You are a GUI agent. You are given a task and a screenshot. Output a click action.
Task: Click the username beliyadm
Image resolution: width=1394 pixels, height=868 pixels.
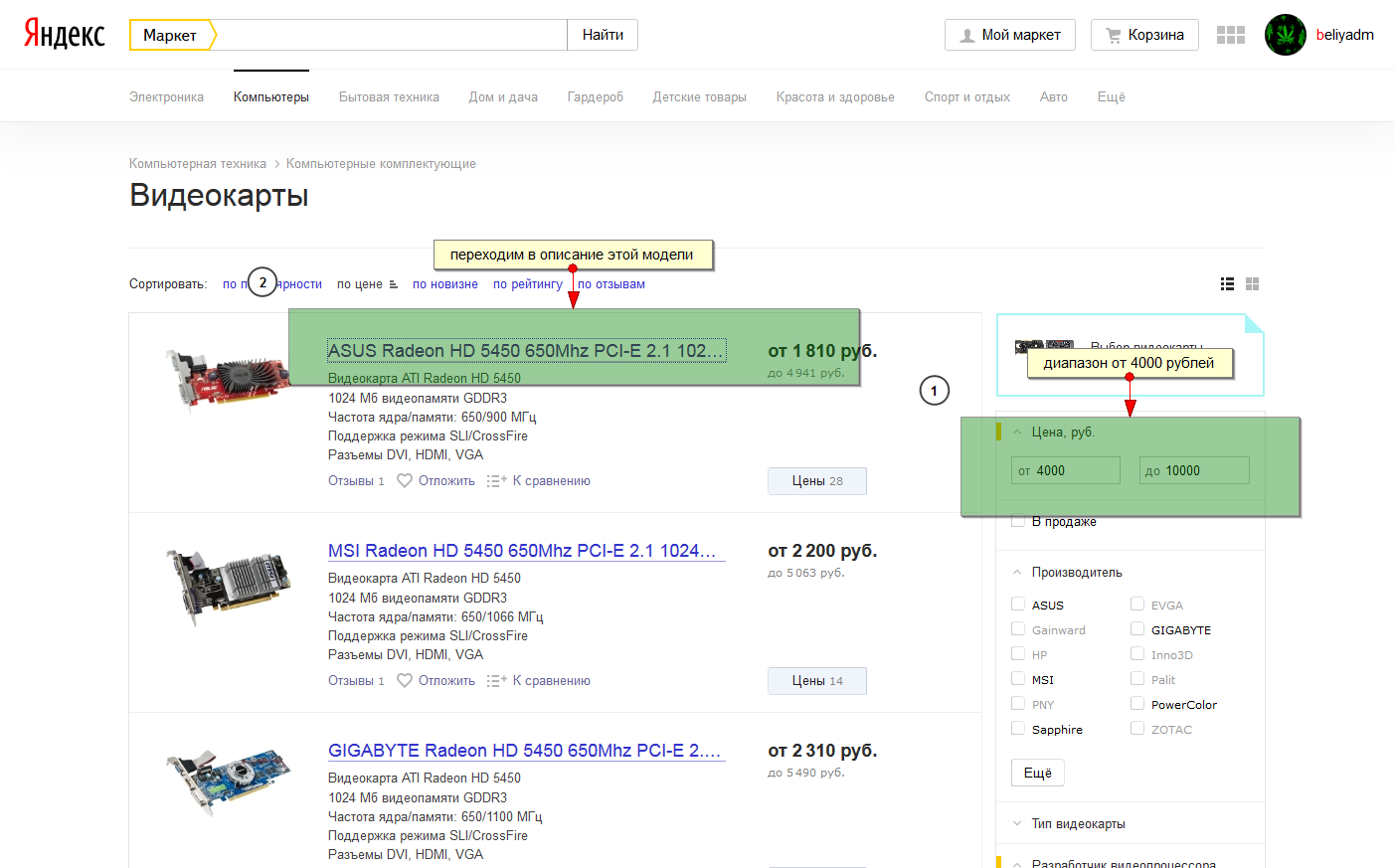pyautogui.click(x=1345, y=35)
